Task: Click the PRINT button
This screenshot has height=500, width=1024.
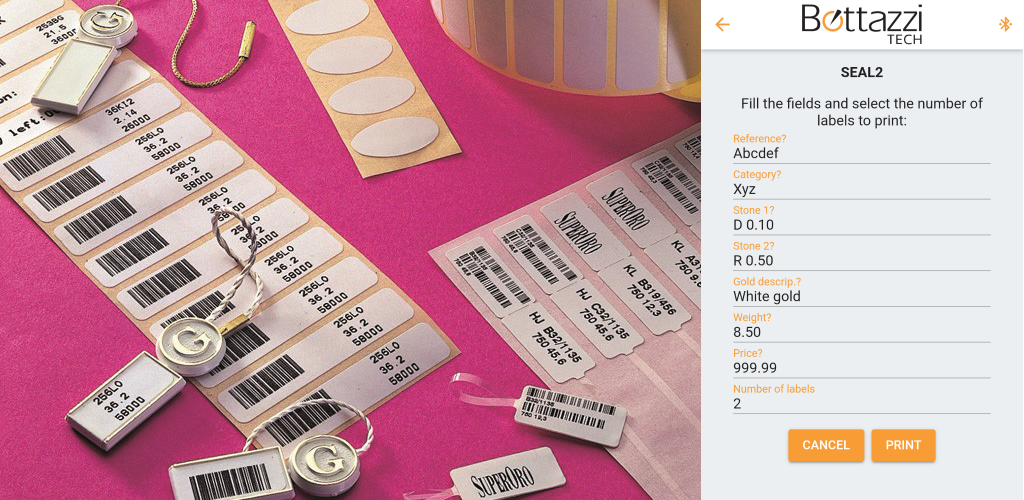Action: 903,445
